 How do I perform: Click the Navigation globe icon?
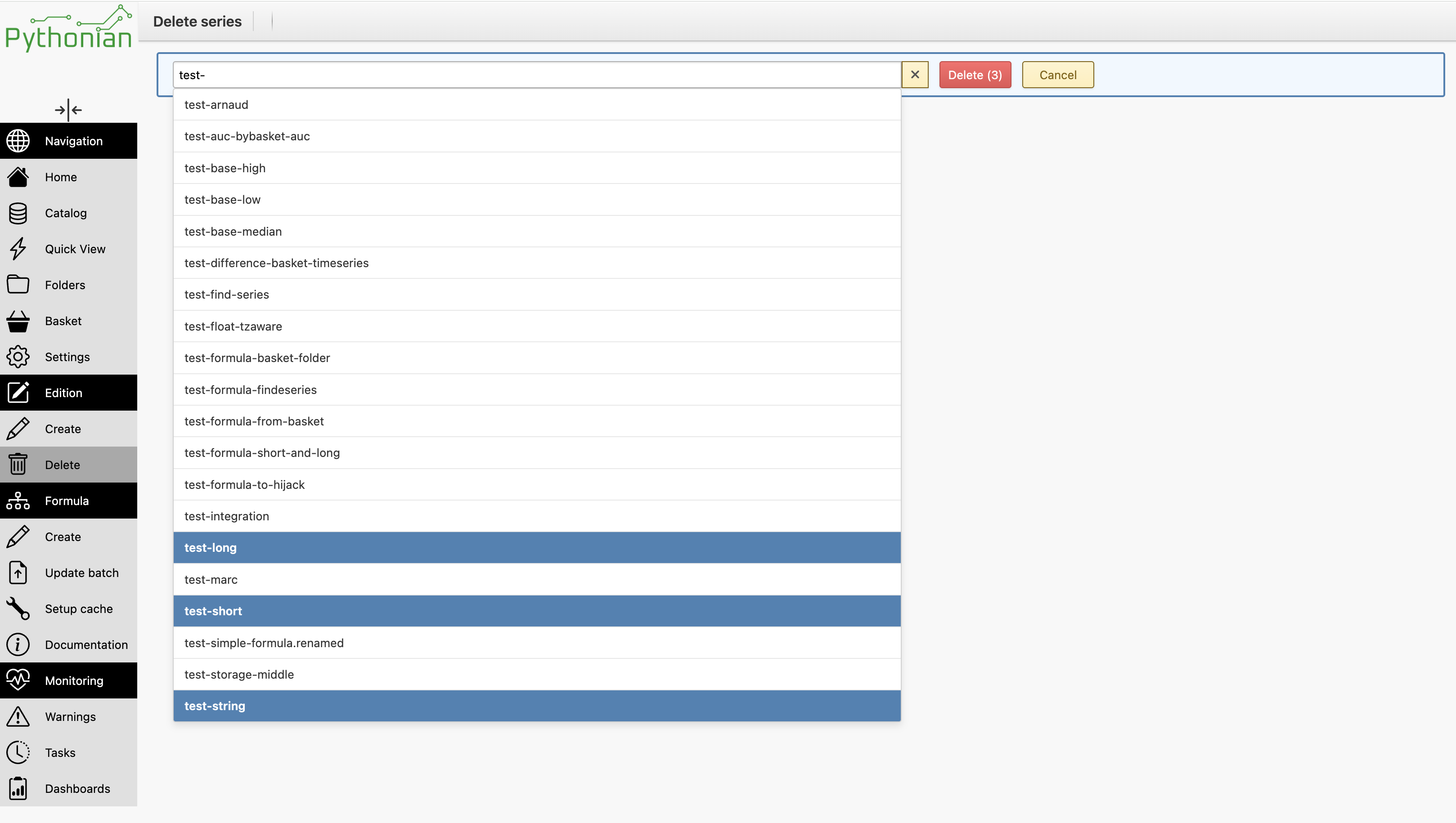pos(18,141)
